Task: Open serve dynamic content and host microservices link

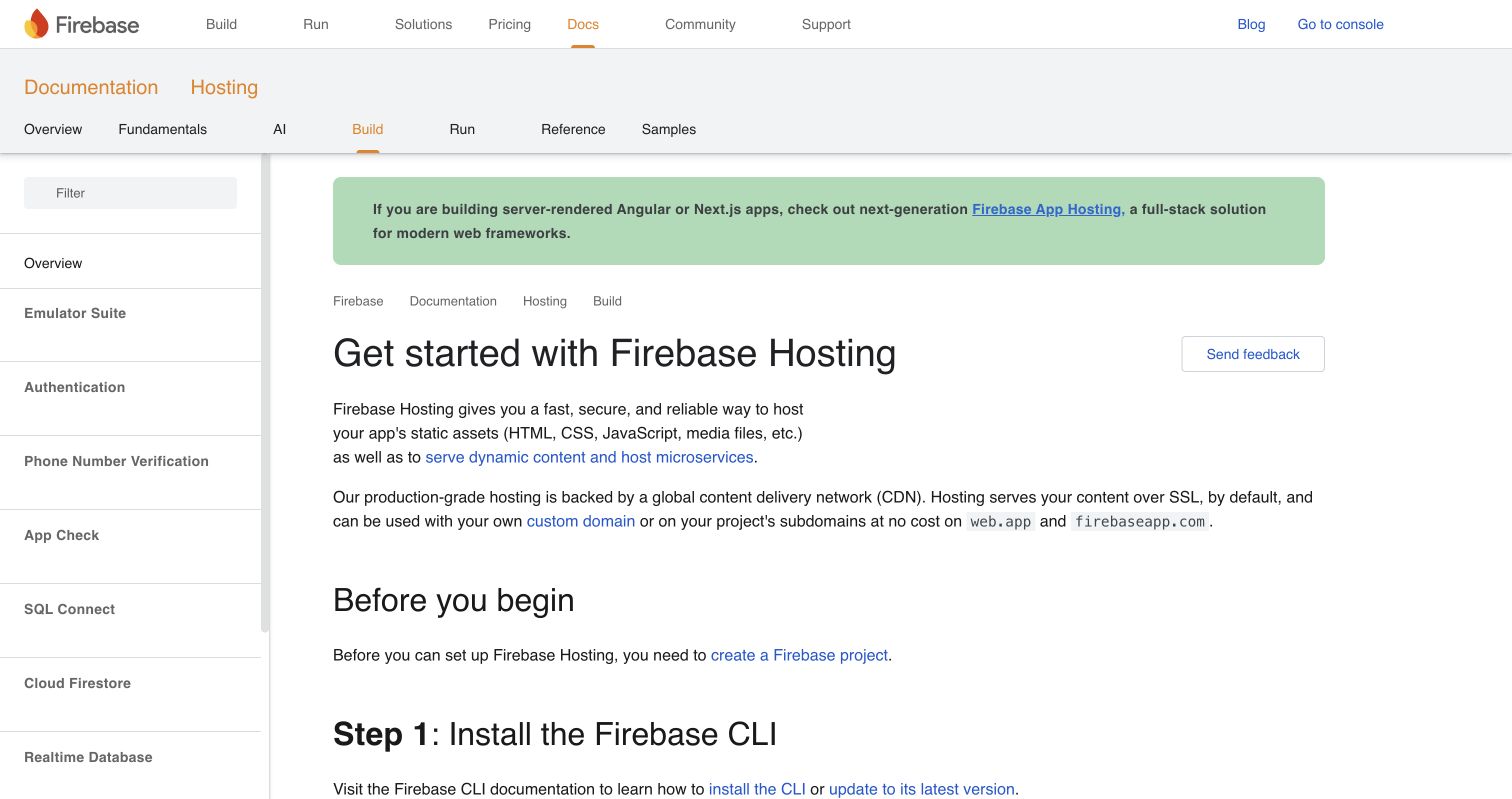Action: tap(589, 457)
